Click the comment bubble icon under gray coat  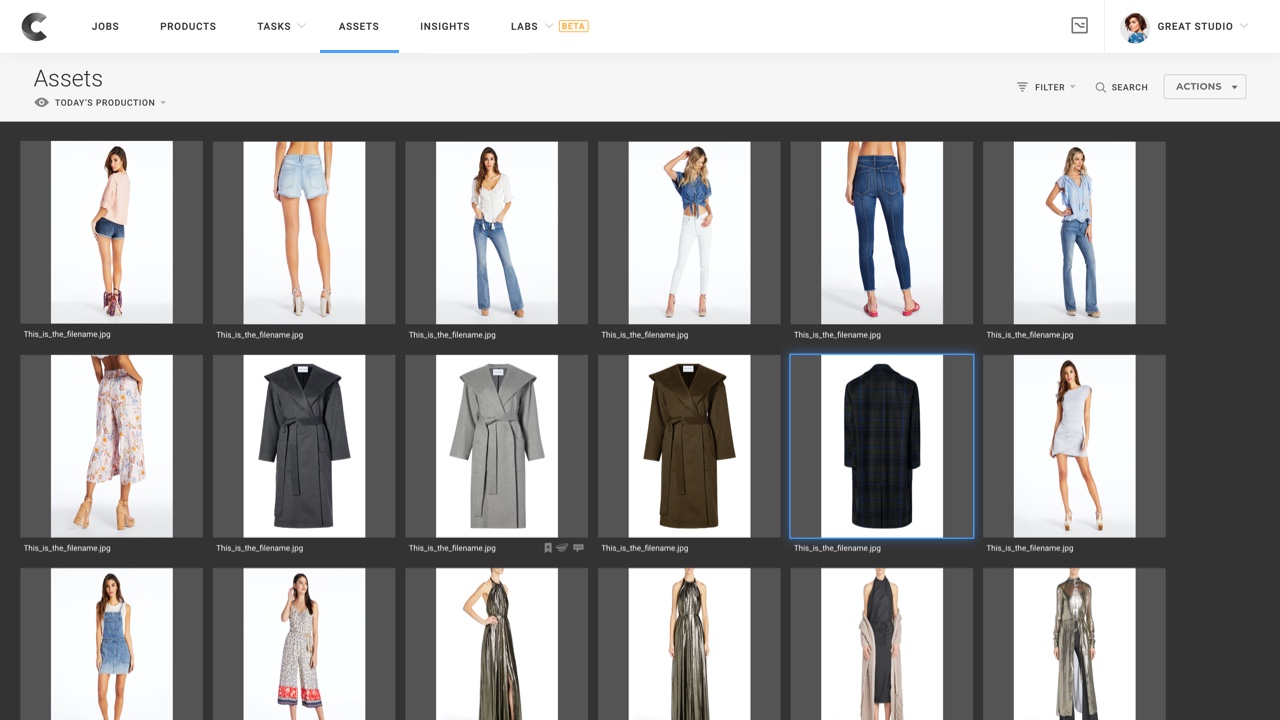tap(578, 548)
